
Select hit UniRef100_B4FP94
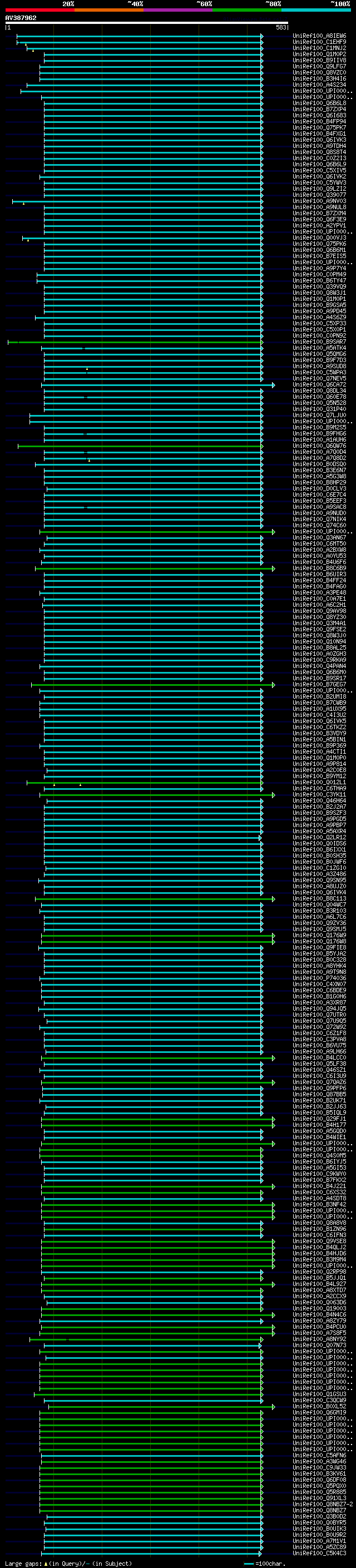[319, 122]
